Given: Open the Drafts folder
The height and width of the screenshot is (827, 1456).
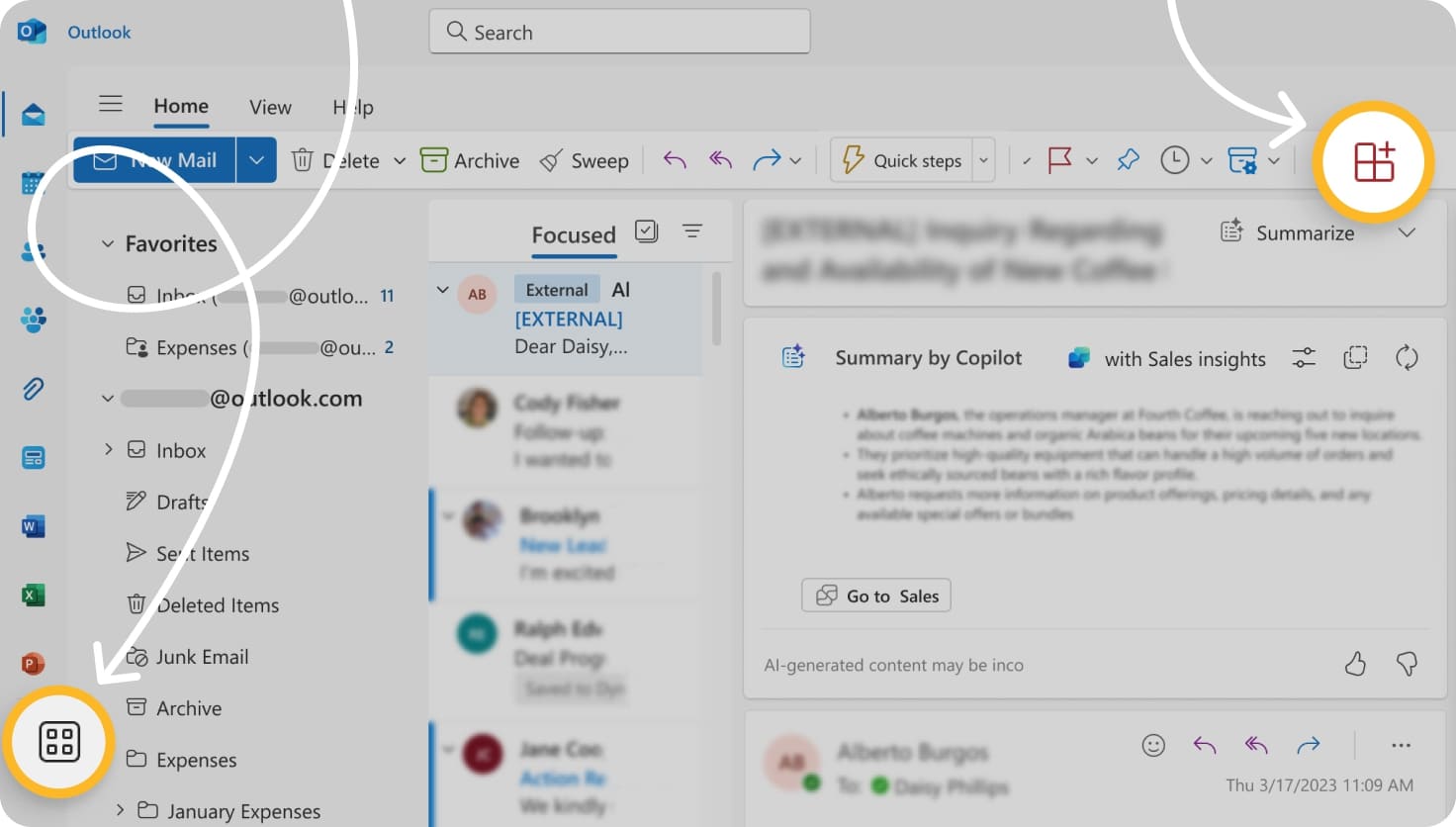Looking at the screenshot, I should click(167, 502).
